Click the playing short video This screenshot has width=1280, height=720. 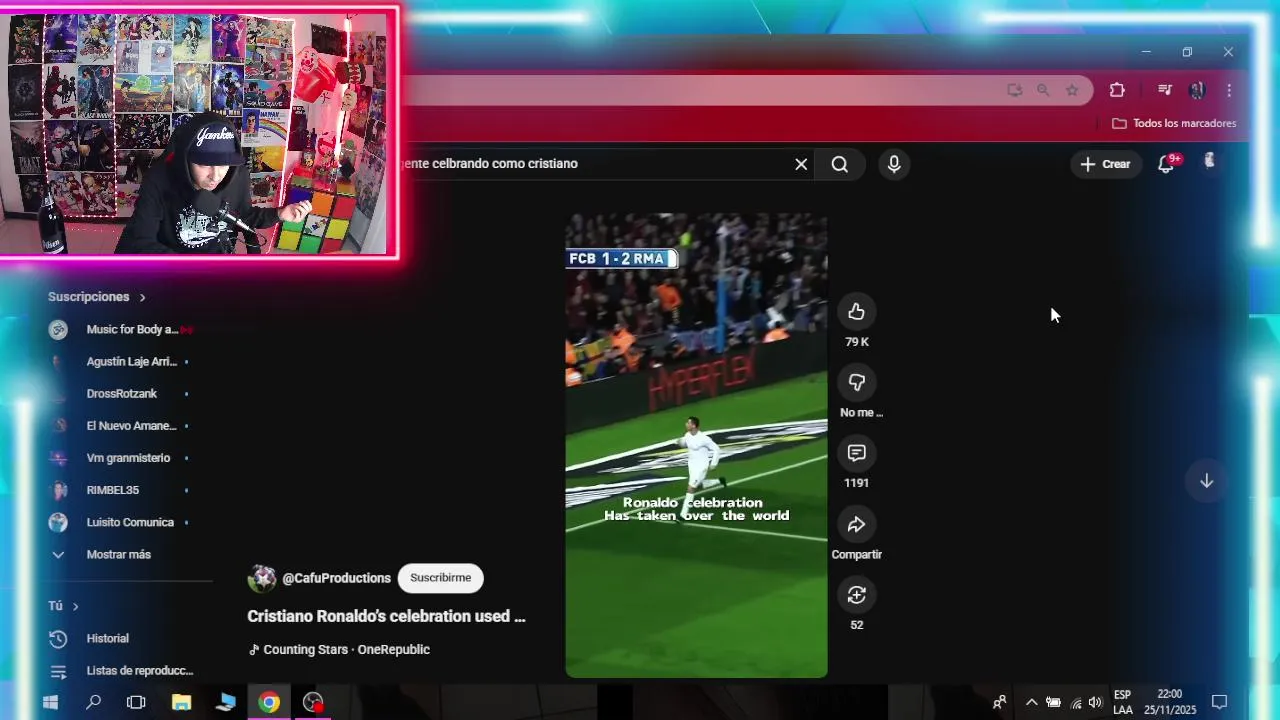click(696, 445)
